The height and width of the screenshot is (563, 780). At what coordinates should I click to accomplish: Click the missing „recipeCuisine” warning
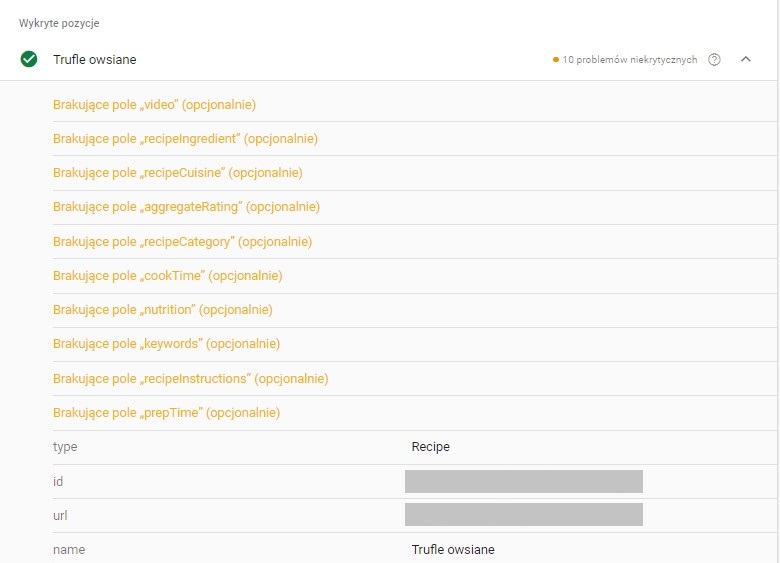(x=177, y=173)
